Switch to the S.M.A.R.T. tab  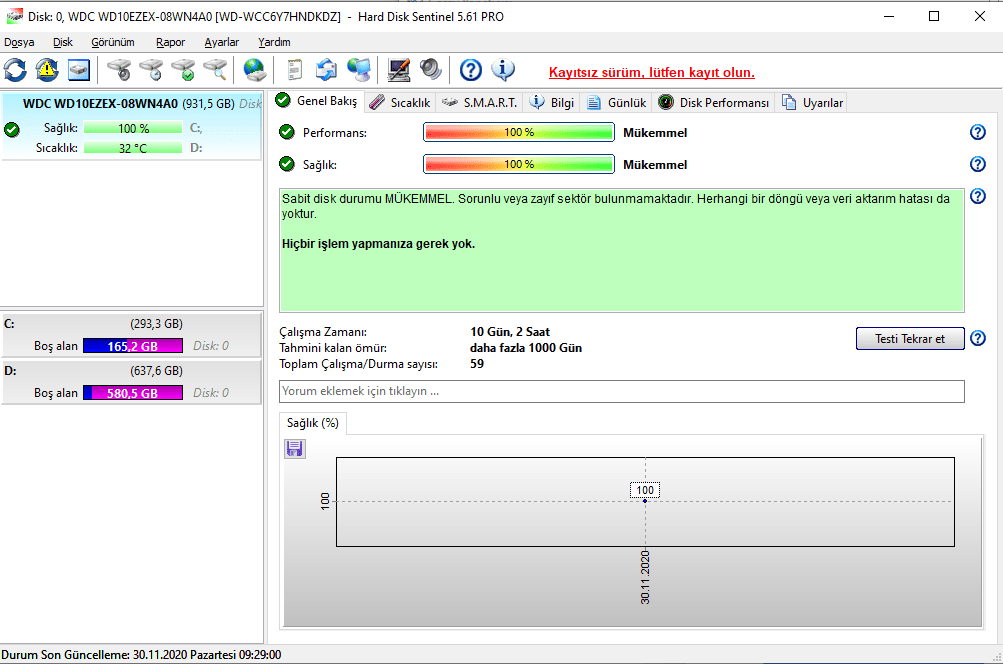click(480, 103)
